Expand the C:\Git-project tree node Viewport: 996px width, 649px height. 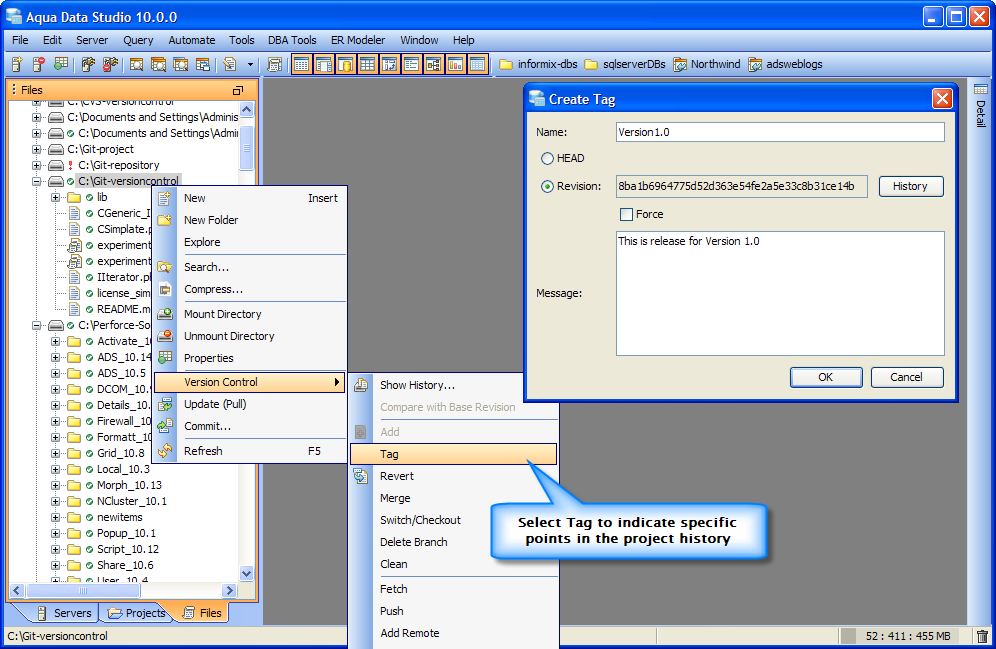click(x=37, y=149)
